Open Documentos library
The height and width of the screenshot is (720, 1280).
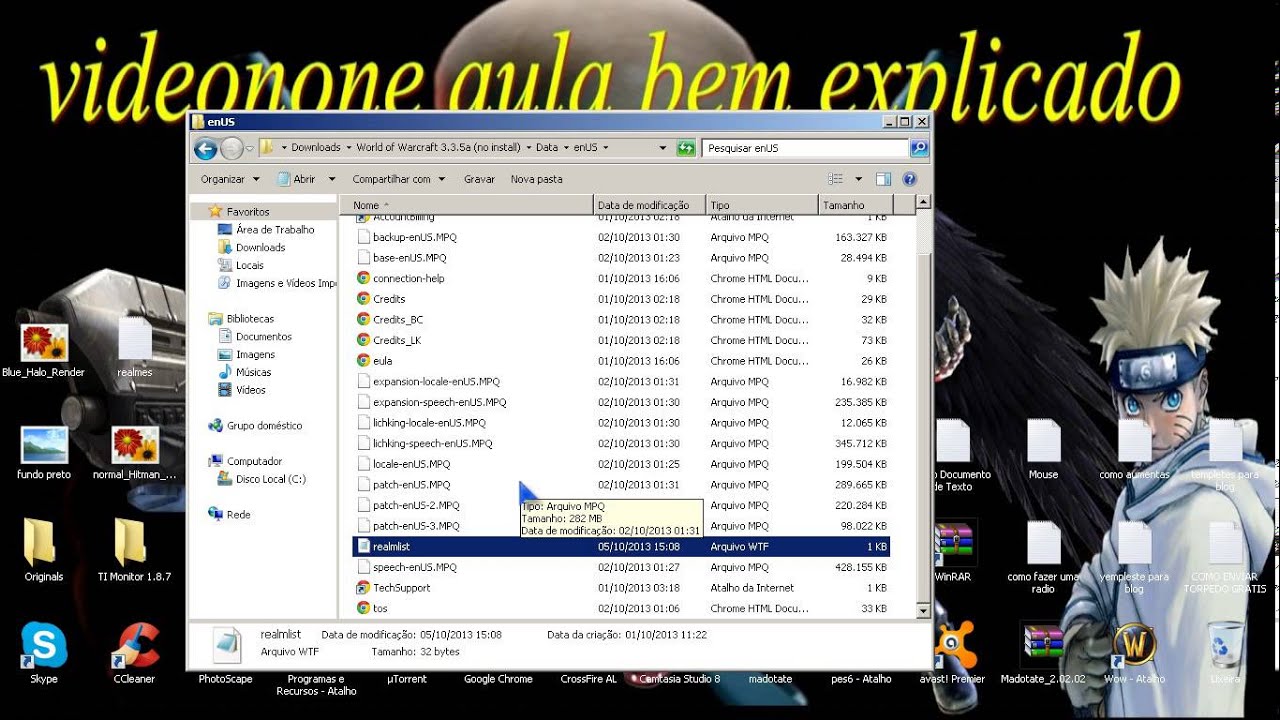point(263,337)
